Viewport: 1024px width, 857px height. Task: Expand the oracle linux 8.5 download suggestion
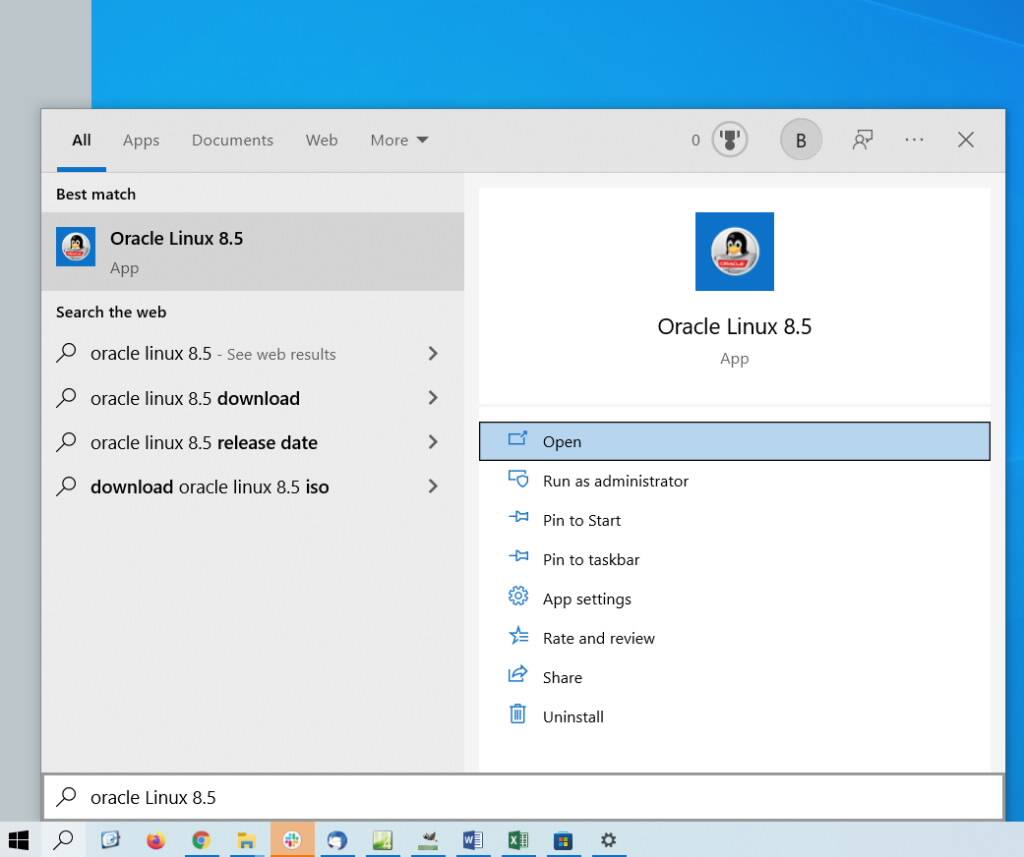pos(433,398)
